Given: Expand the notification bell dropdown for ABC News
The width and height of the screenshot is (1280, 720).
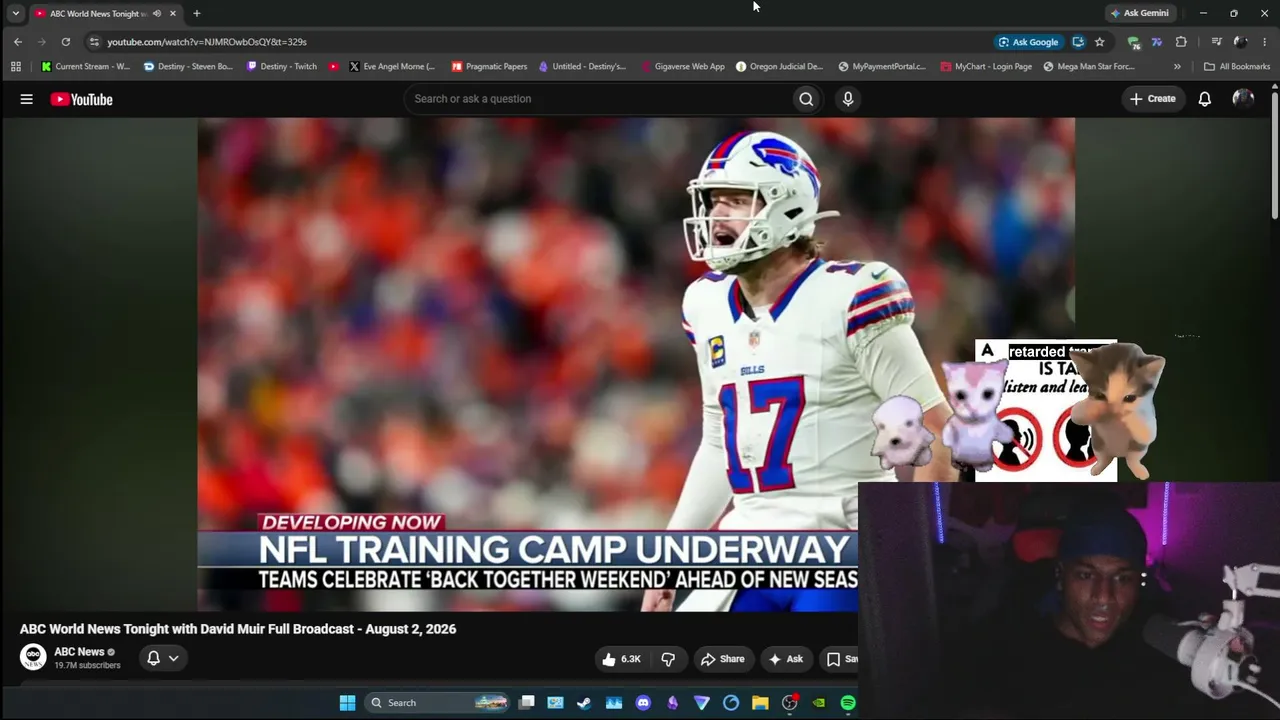Looking at the screenshot, I should click(x=173, y=658).
